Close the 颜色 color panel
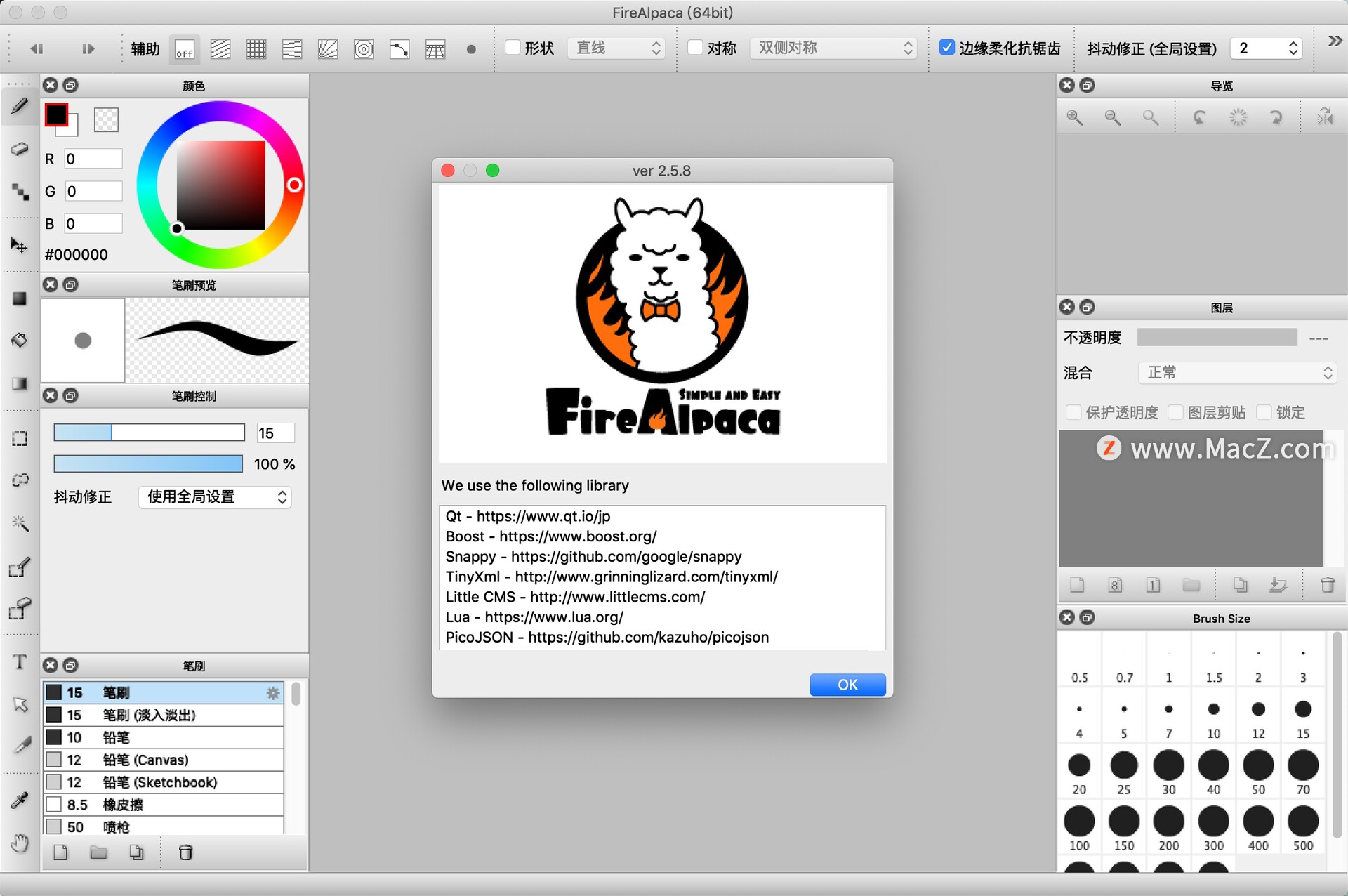Image resolution: width=1348 pixels, height=896 pixels. (51, 86)
